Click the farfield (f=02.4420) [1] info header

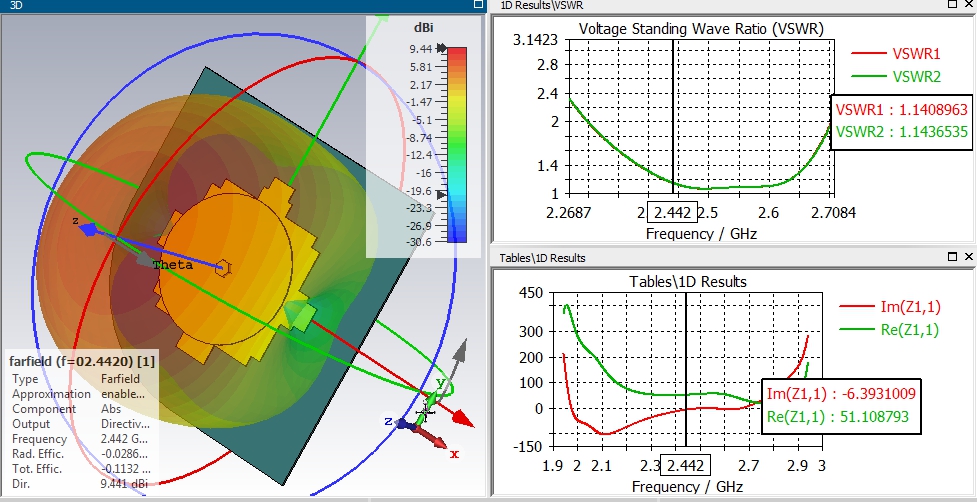[x=82, y=361]
